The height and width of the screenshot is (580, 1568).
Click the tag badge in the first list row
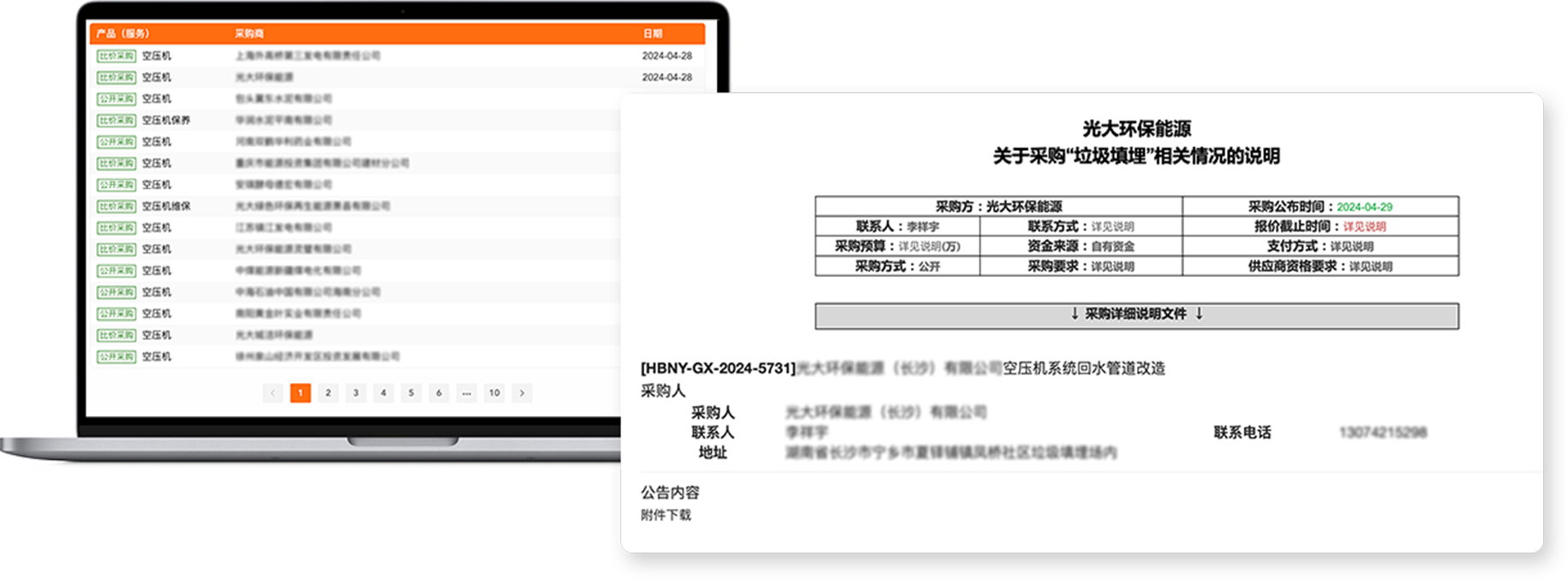tap(117, 57)
